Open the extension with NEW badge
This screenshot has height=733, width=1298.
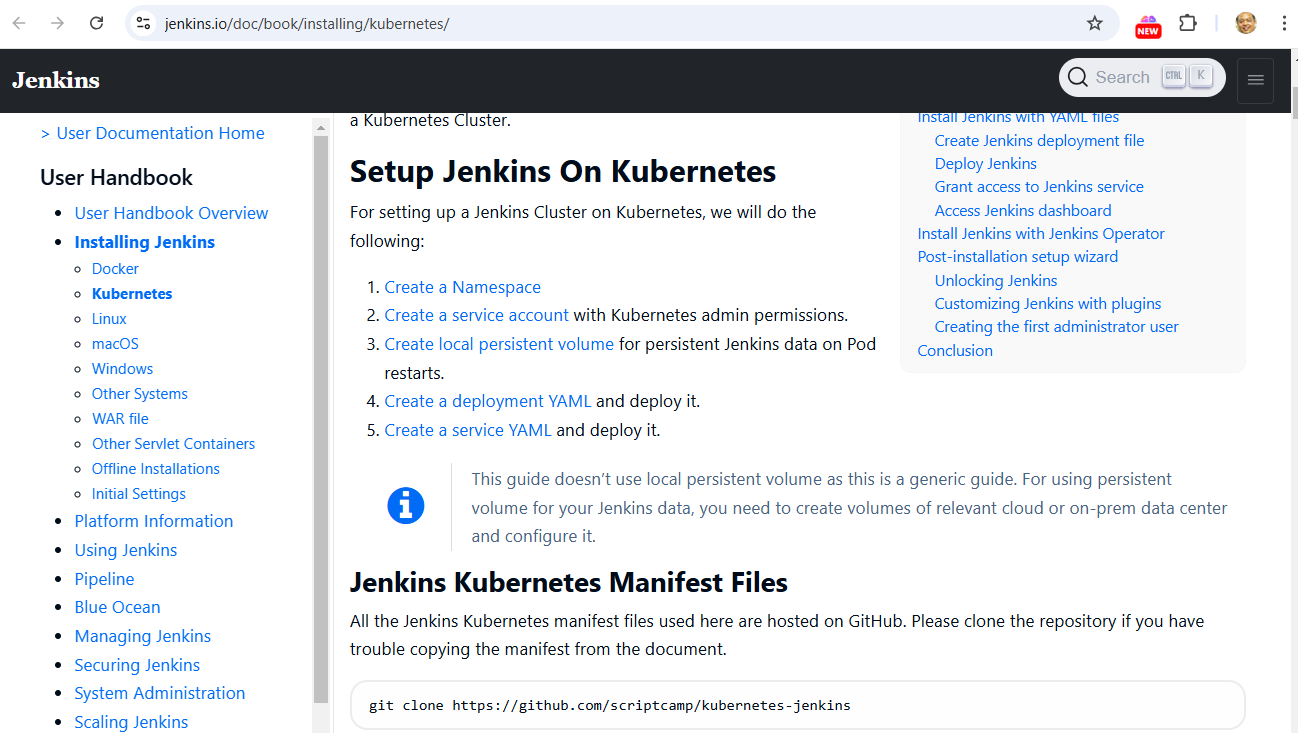pos(1148,25)
